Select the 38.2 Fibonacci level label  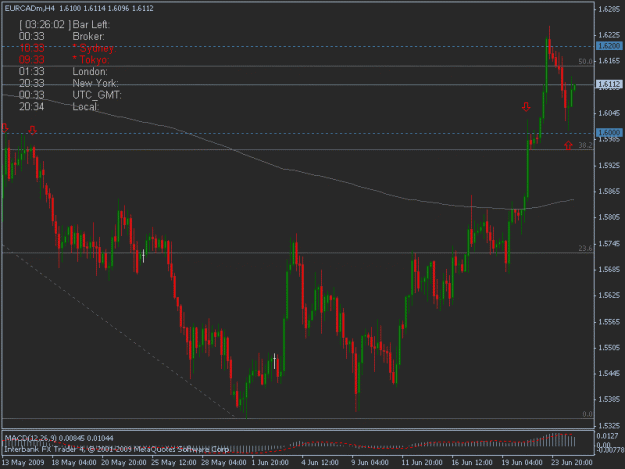[585, 145]
